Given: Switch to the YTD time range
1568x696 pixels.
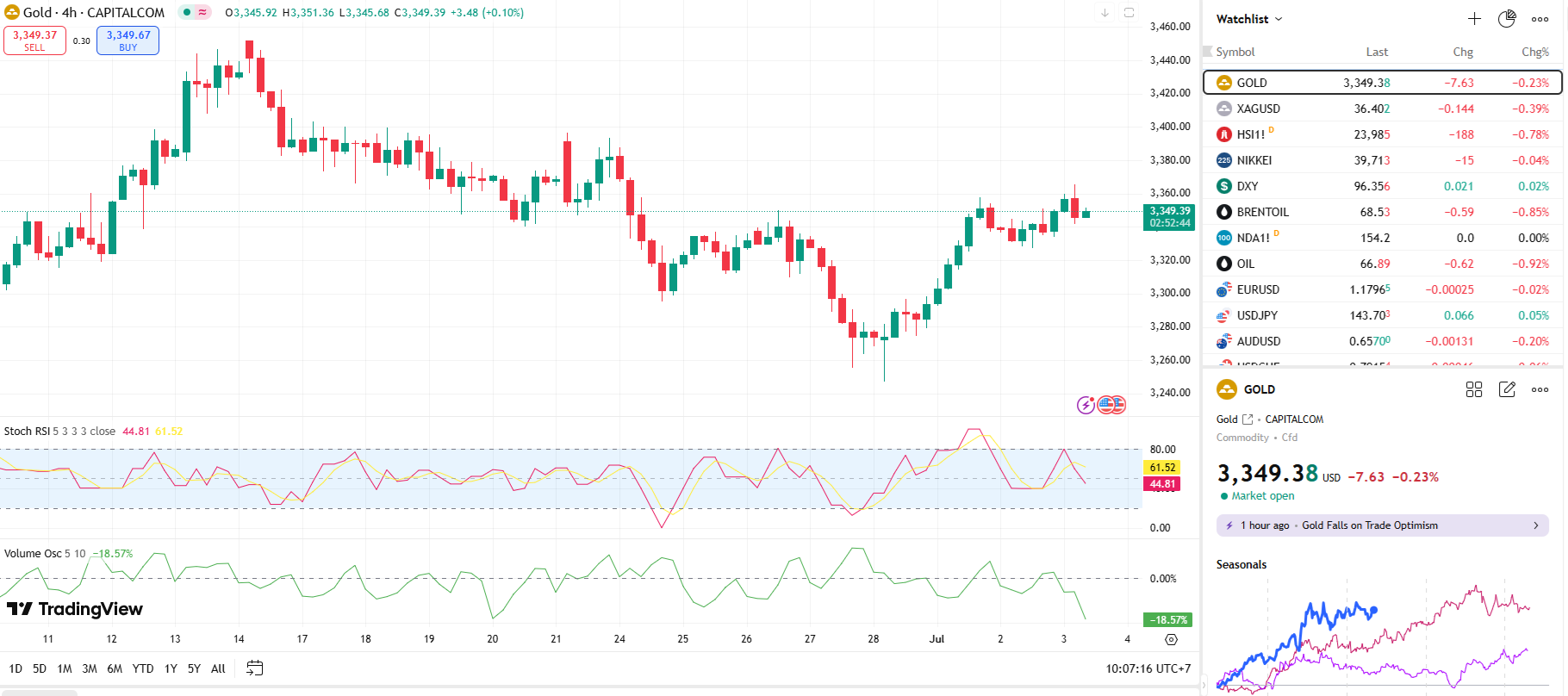Looking at the screenshot, I should (x=143, y=668).
